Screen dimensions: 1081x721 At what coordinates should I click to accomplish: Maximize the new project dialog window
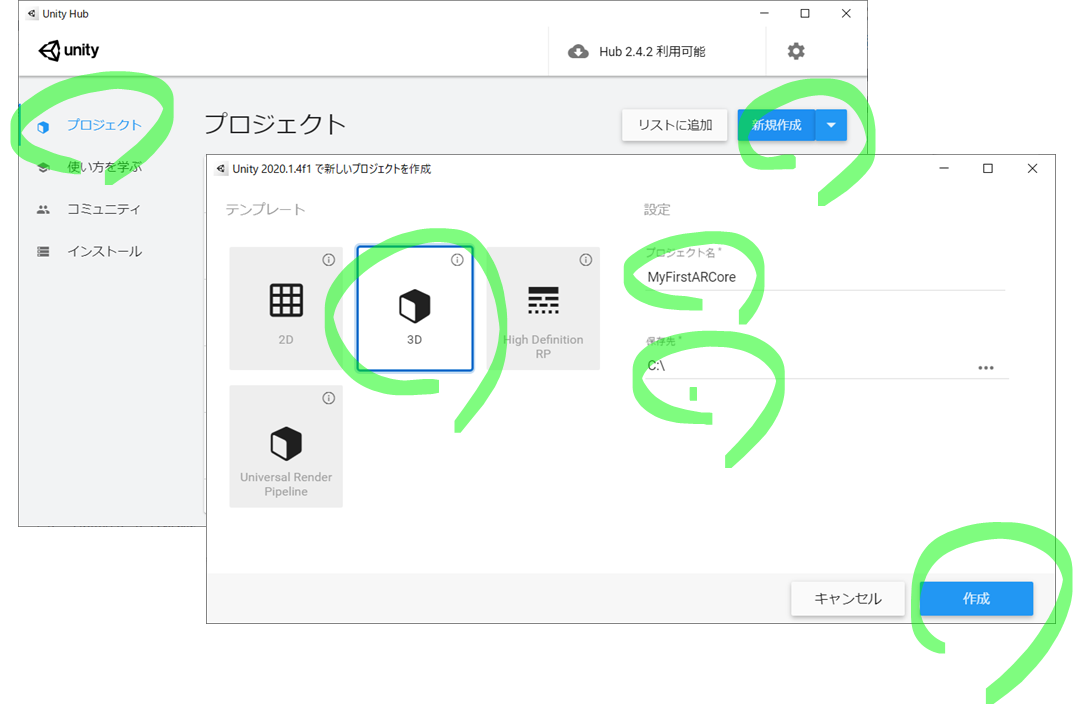[988, 169]
